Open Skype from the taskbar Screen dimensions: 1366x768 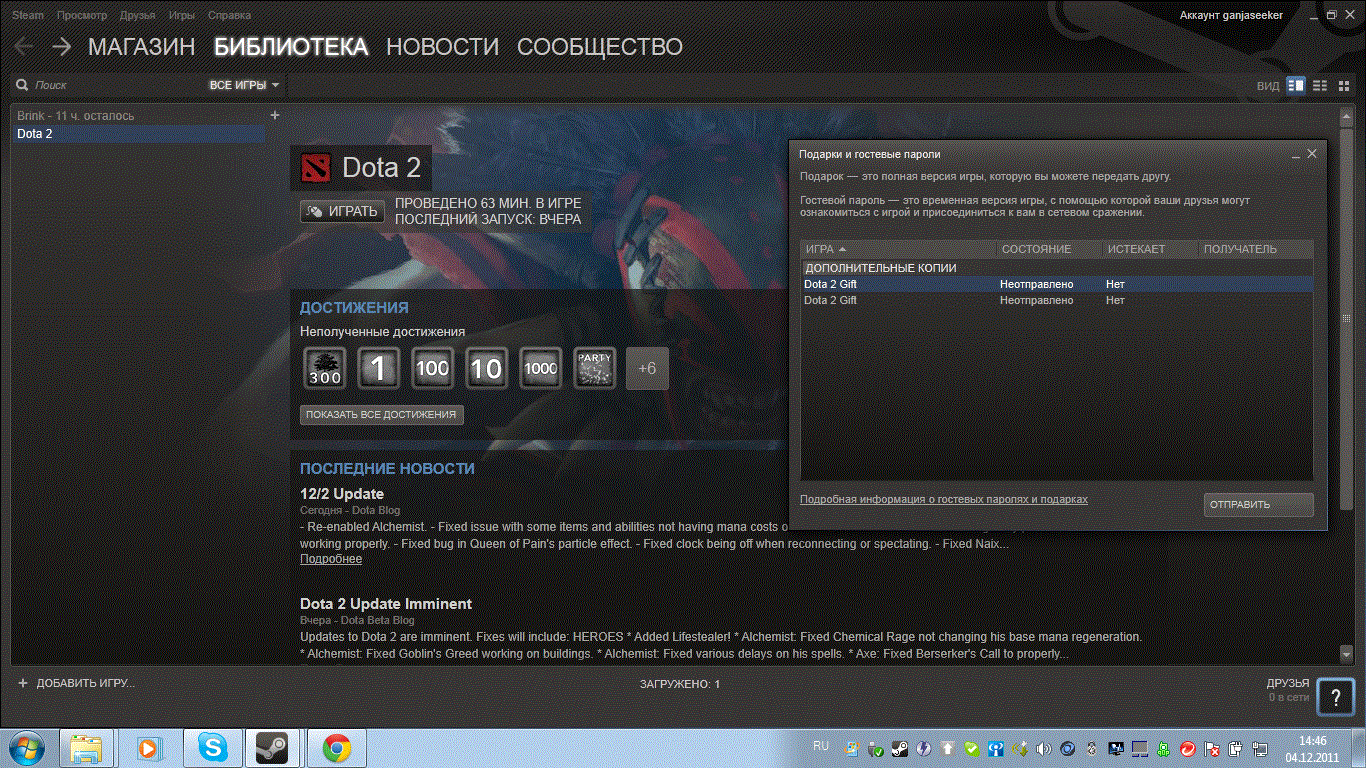tap(213, 748)
